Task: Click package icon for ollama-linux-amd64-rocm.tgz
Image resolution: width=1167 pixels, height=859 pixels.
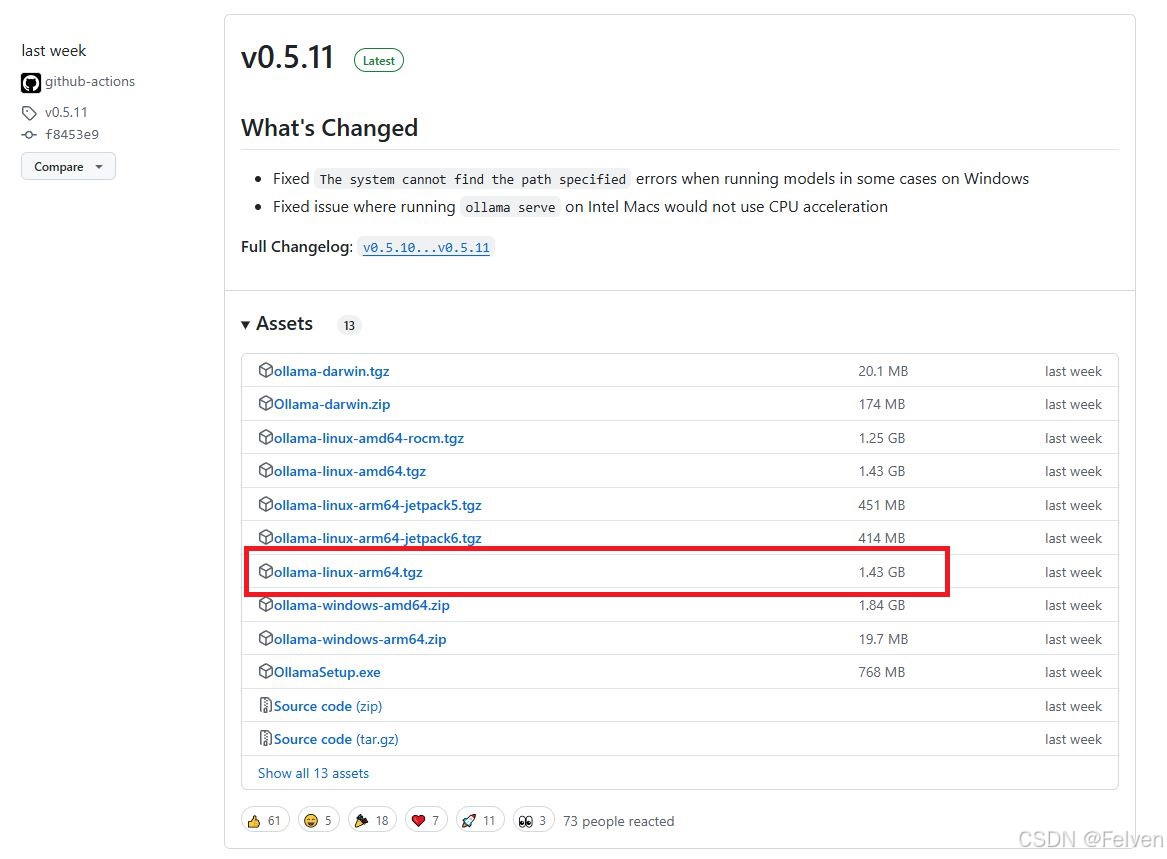Action: point(266,437)
